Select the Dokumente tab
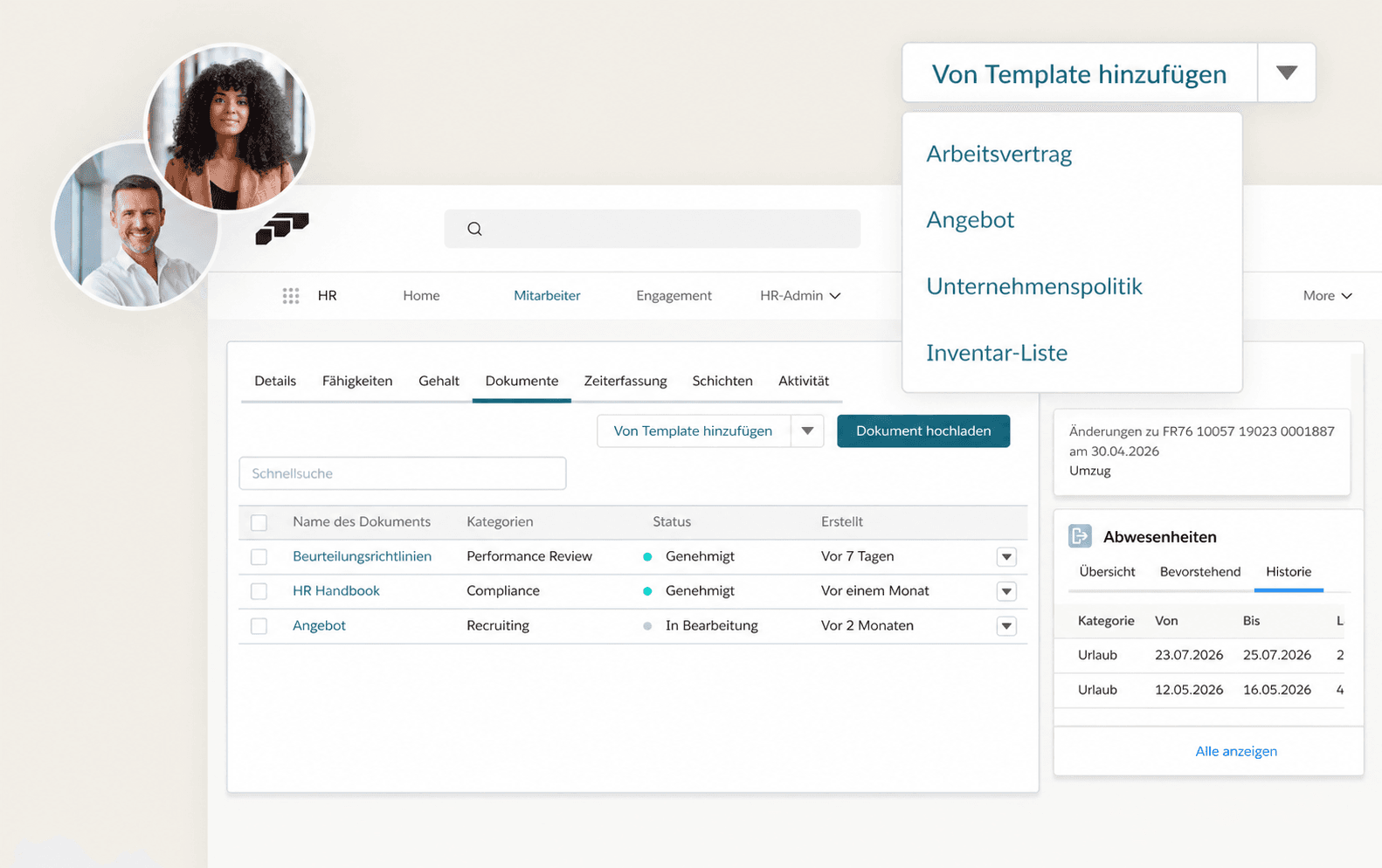Viewport: 1382px width, 868px height. tap(522, 381)
